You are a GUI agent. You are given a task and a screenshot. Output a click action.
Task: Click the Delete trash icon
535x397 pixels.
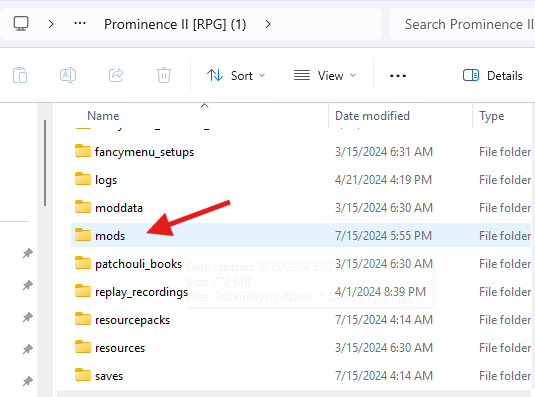pos(164,75)
